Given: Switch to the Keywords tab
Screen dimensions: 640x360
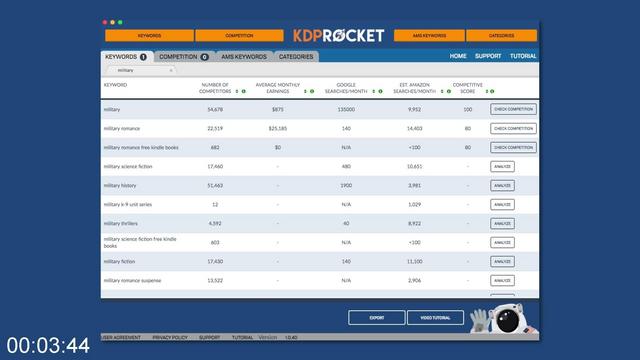Looking at the screenshot, I should (x=127, y=57).
